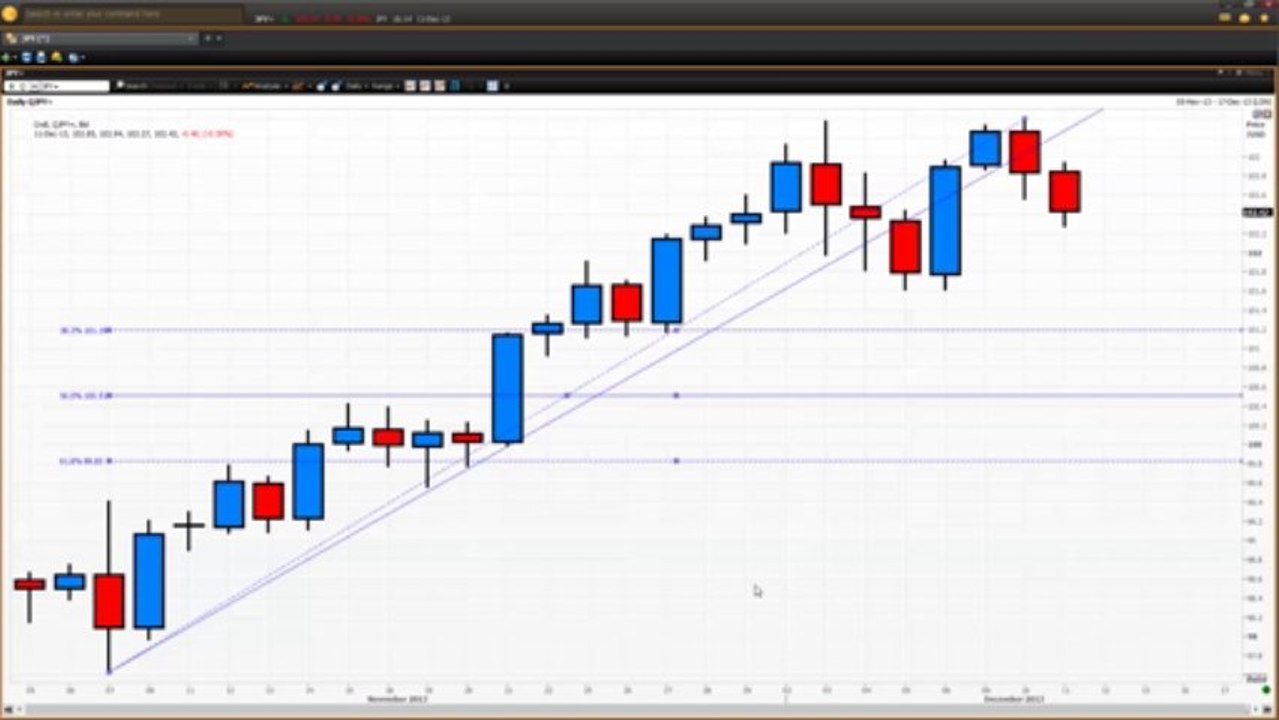This screenshot has width=1279, height=720.
Task: Click the blue save icon in toolbar
Action: pyautogui.click(x=26, y=57)
